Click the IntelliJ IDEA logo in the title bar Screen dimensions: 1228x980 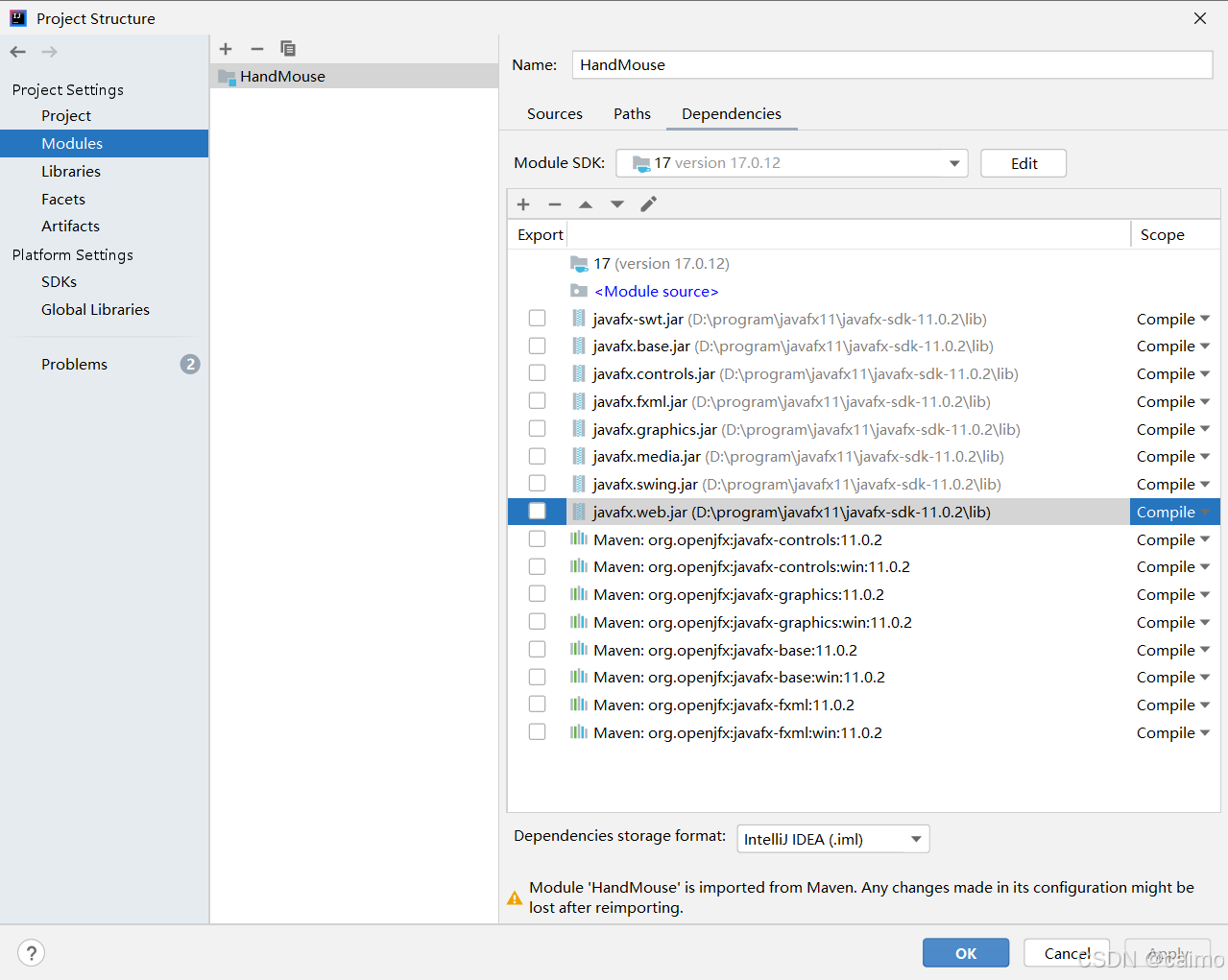[x=18, y=18]
